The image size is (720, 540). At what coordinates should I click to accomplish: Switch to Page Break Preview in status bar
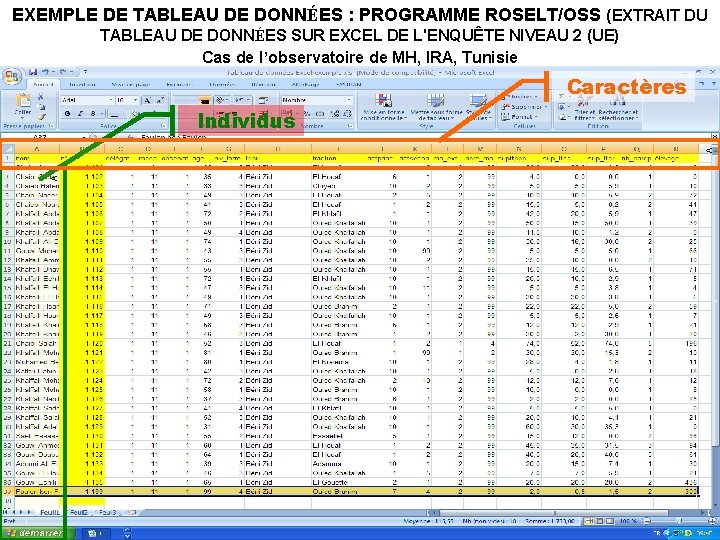tap(610, 521)
